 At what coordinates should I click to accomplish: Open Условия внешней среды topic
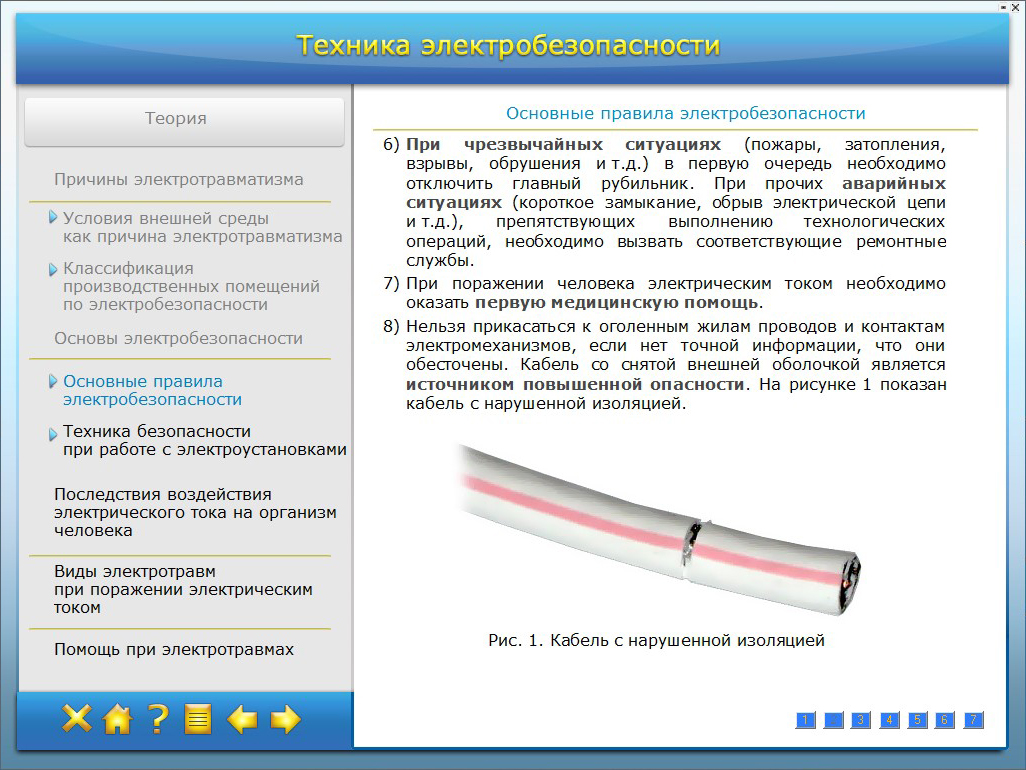202,228
